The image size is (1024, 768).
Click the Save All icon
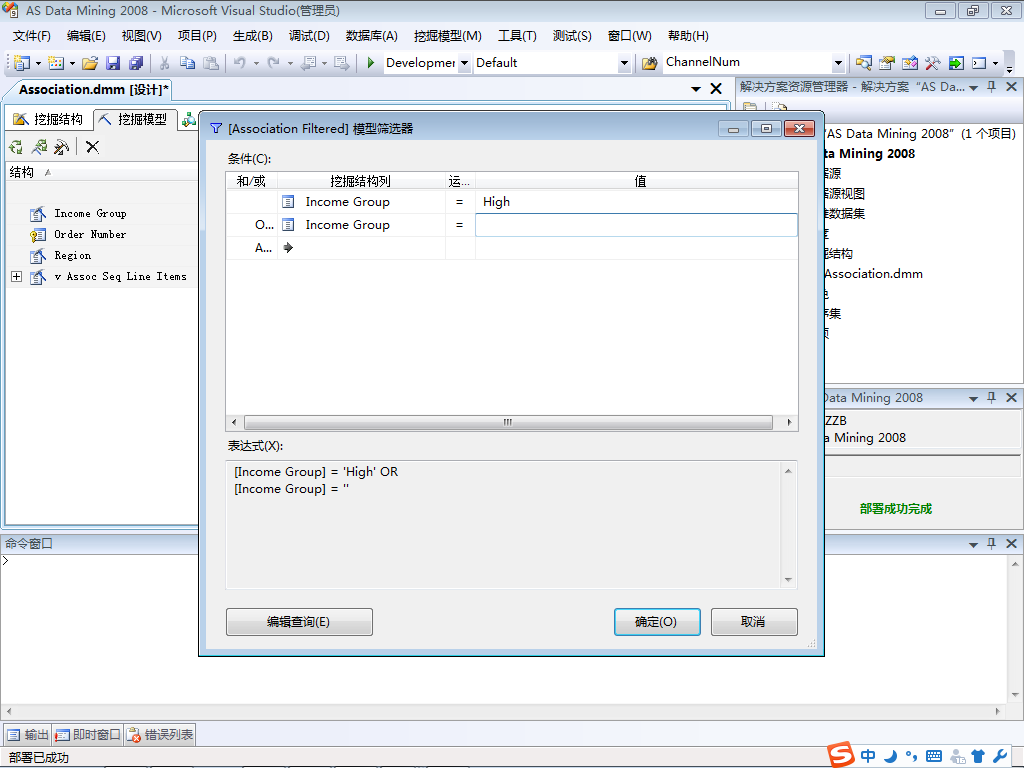coord(136,63)
